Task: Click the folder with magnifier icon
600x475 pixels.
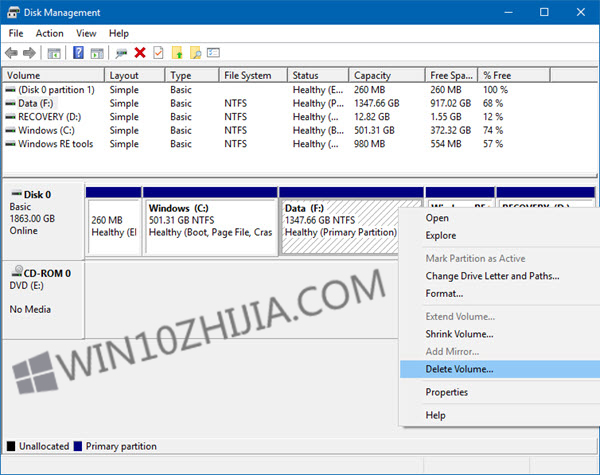Action: point(196,52)
